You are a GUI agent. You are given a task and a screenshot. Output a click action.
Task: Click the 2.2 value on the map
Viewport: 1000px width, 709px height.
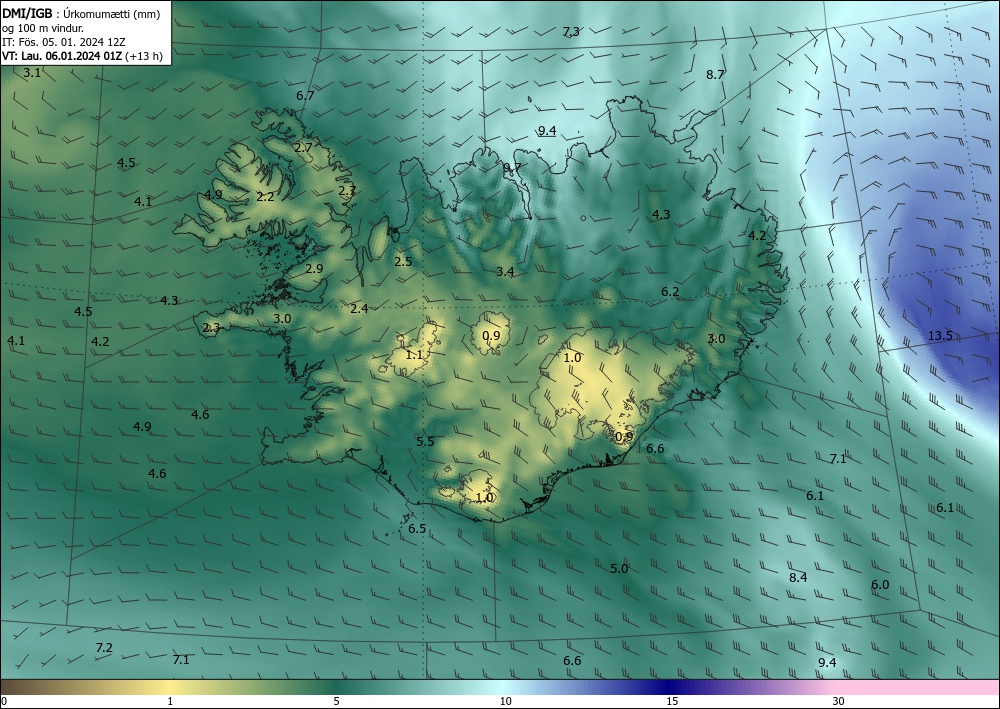click(265, 196)
